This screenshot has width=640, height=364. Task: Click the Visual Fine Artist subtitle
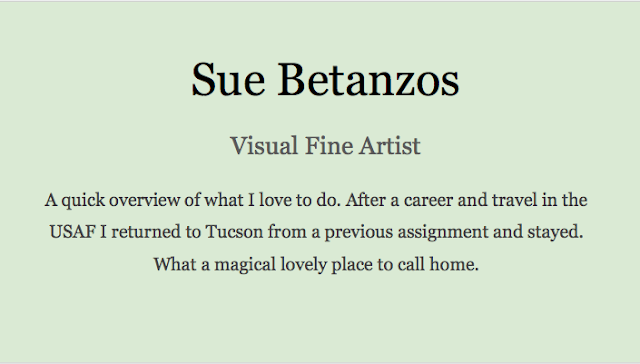click(x=325, y=146)
